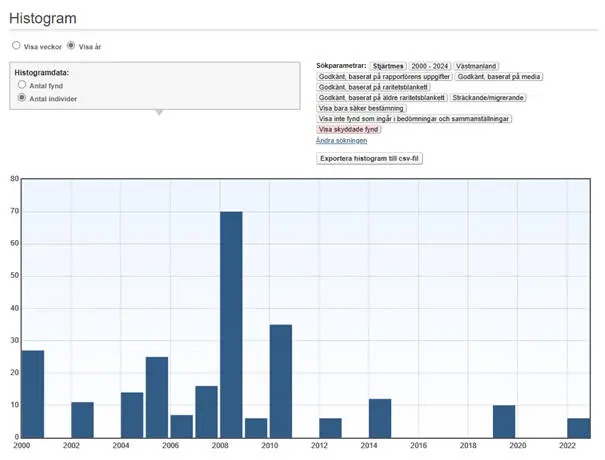Click the first bar for year 2000
This screenshot has height=460, width=605.
(33, 394)
